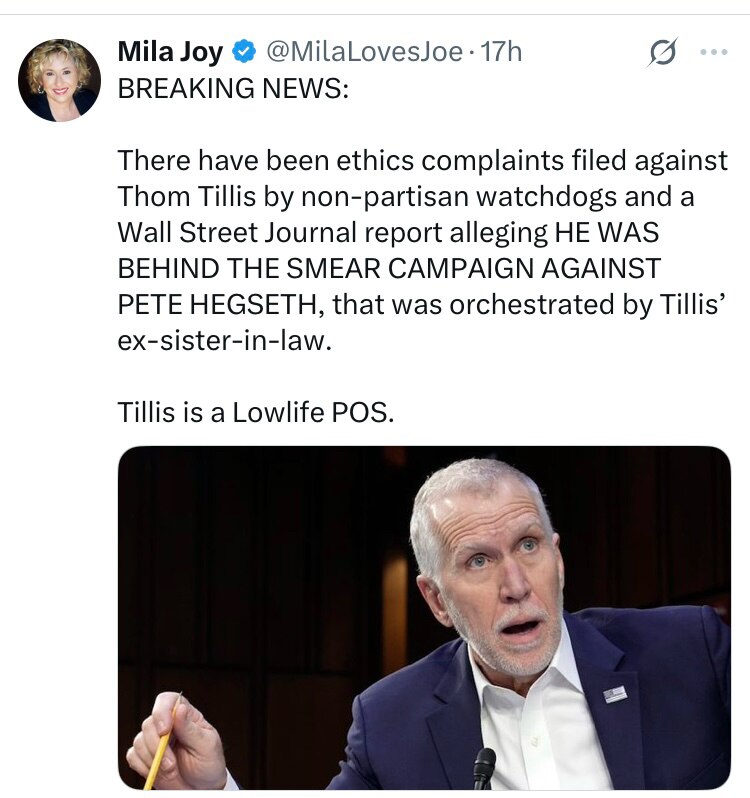The width and height of the screenshot is (750, 798).
Task: Click the blue verified checkmark badge
Action: coord(243,50)
